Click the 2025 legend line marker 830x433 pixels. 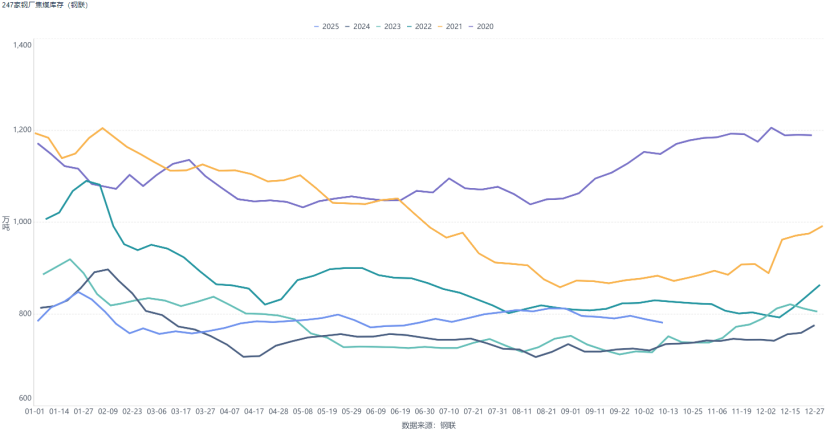[316, 26]
